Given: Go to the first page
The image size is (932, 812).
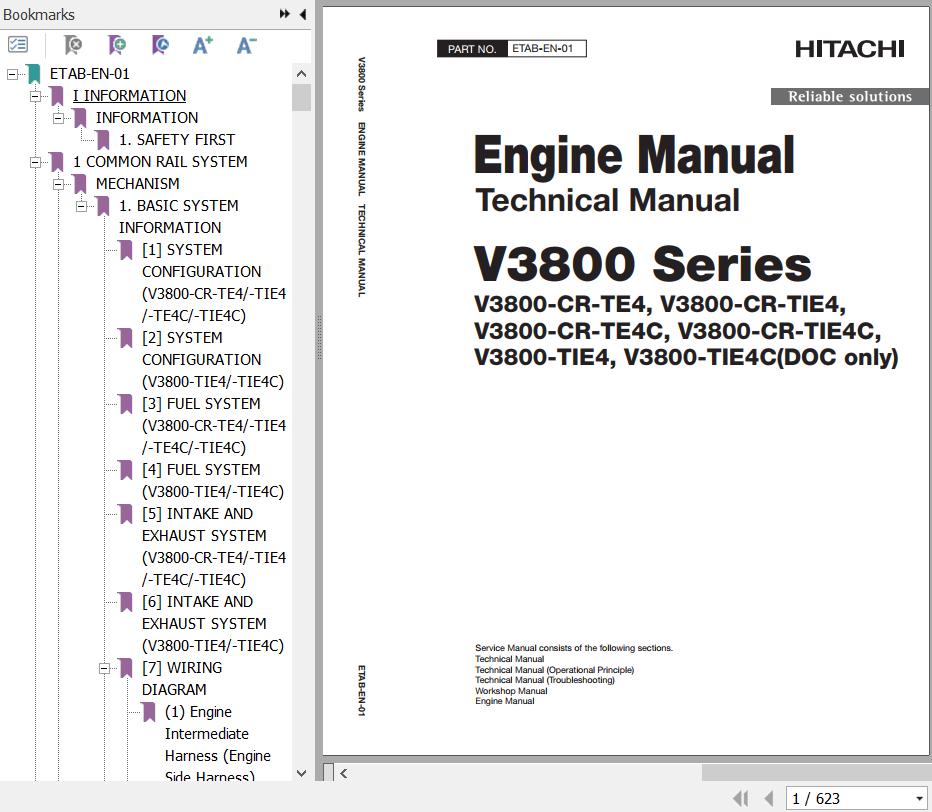Looking at the screenshot, I should [x=740, y=798].
